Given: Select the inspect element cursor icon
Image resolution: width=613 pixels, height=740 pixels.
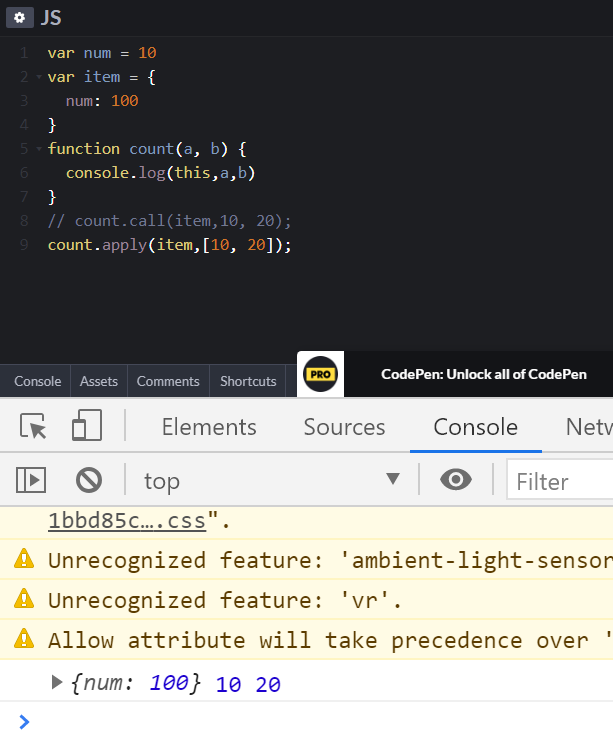Looking at the screenshot, I should point(33,426).
